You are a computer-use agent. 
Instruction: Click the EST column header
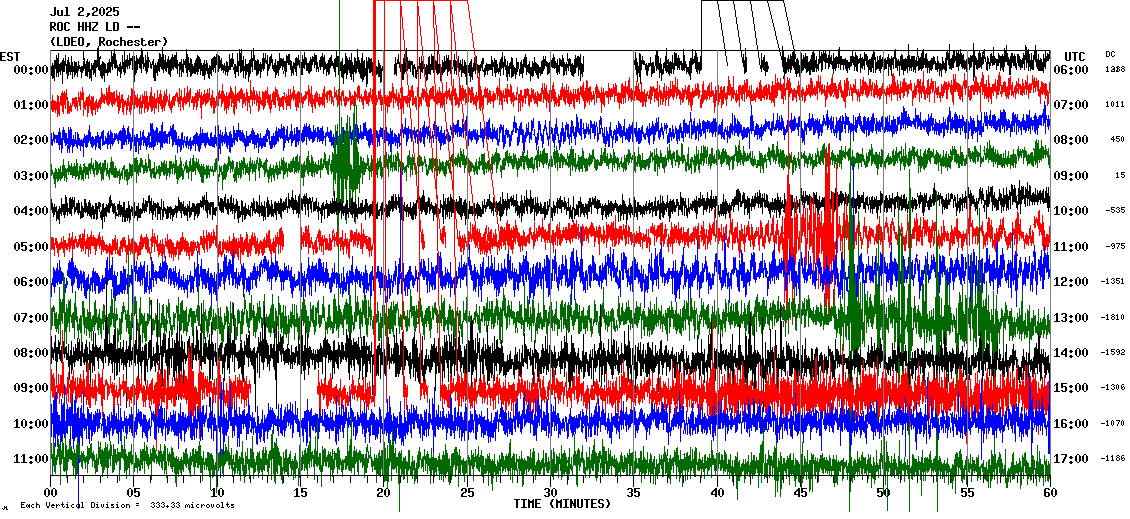(x=10, y=56)
